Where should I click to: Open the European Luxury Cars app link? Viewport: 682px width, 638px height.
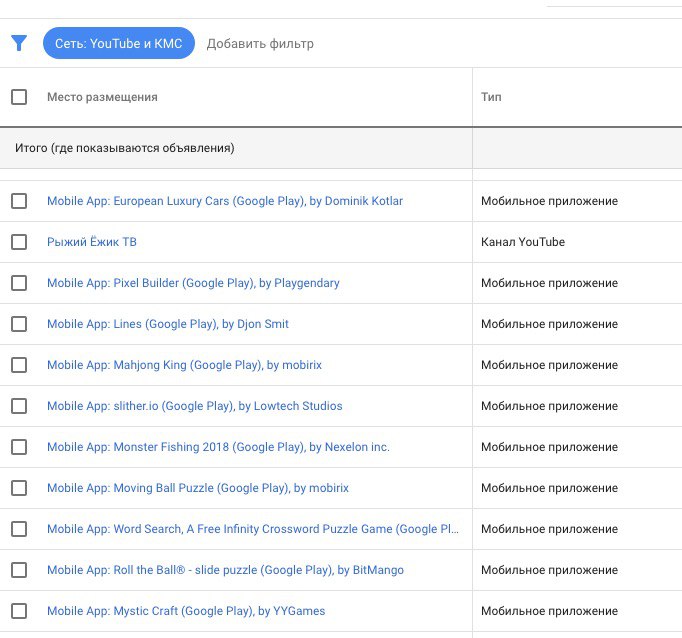point(225,201)
